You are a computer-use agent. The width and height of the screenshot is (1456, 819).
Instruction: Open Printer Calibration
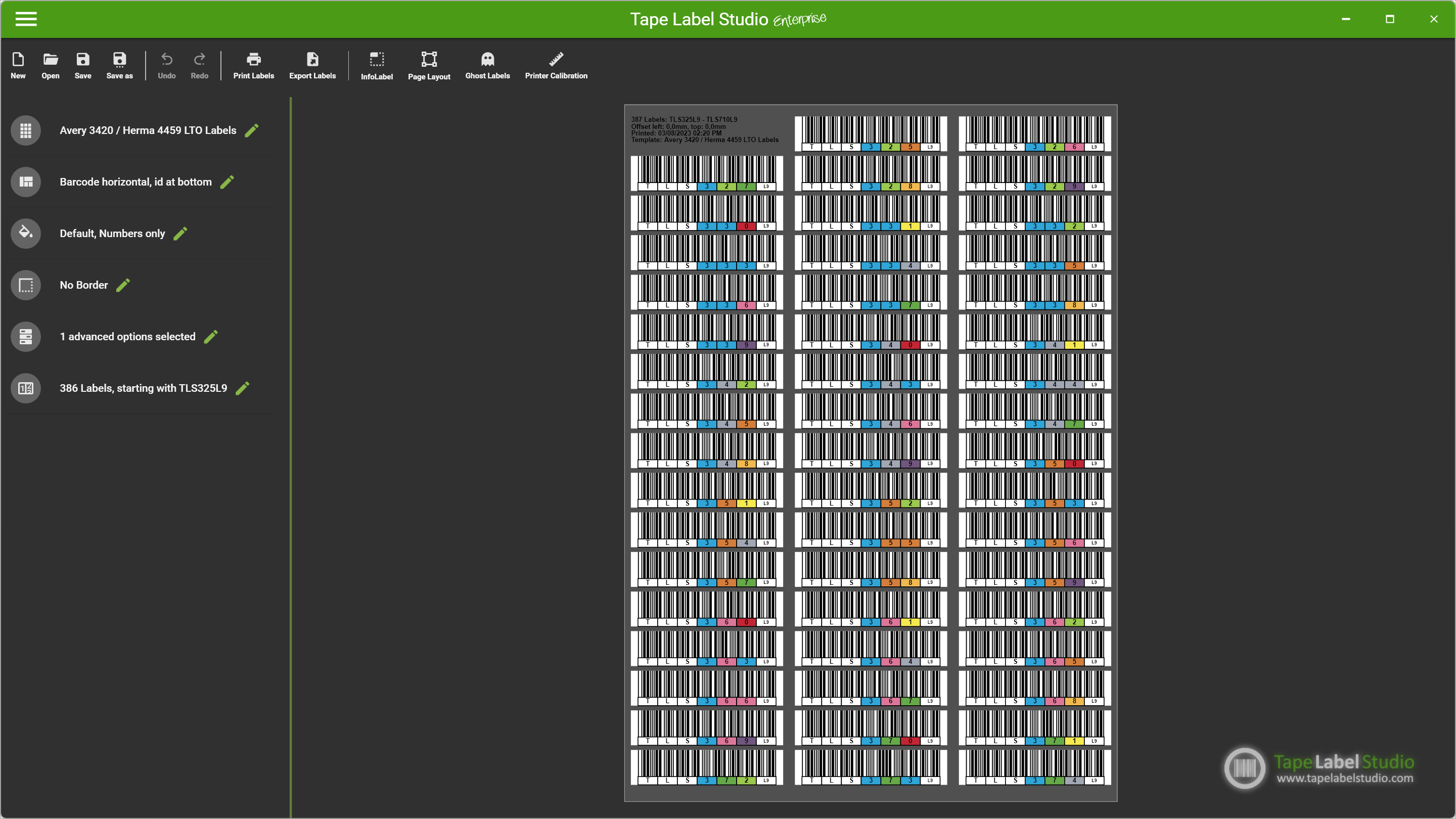point(556,66)
